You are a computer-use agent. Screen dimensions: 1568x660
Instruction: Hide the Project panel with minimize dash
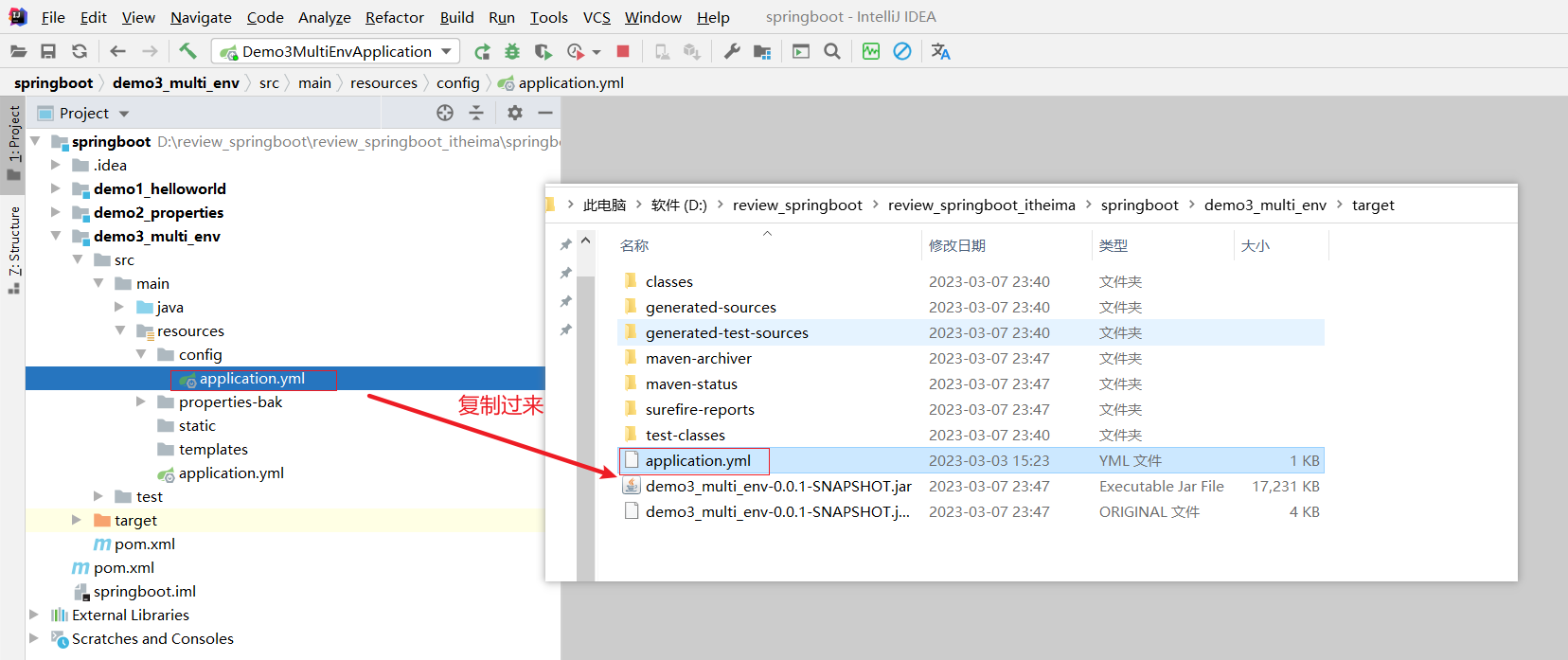[545, 113]
